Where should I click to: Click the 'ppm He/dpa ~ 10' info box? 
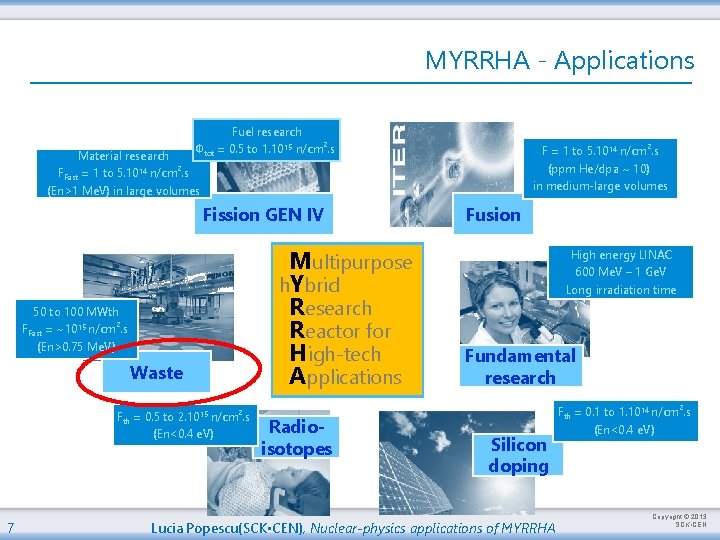pos(600,168)
